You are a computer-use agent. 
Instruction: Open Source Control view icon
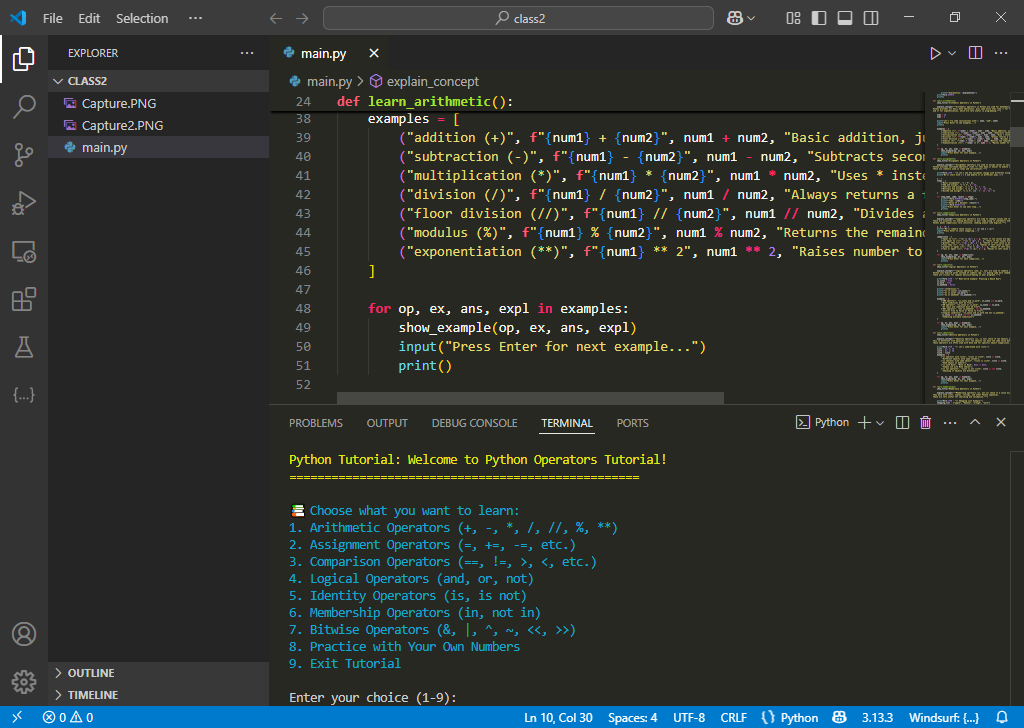point(24,155)
